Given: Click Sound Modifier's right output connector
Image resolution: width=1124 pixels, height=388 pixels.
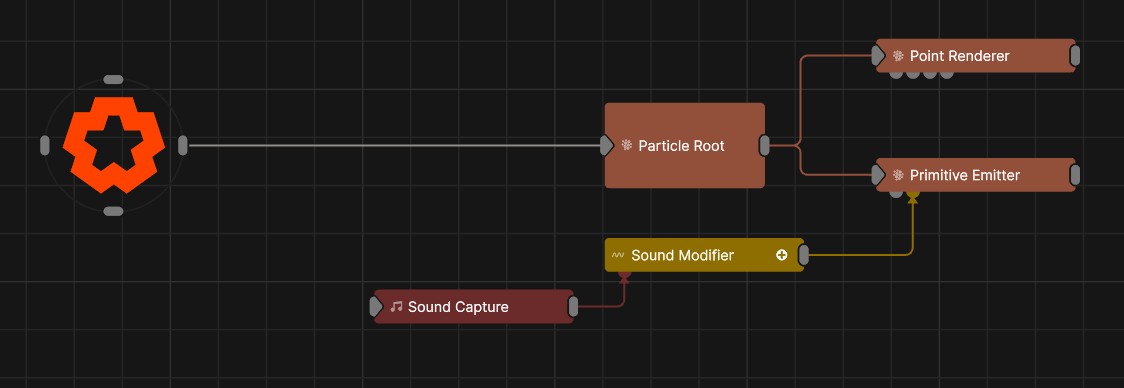Looking at the screenshot, I should click(x=804, y=255).
